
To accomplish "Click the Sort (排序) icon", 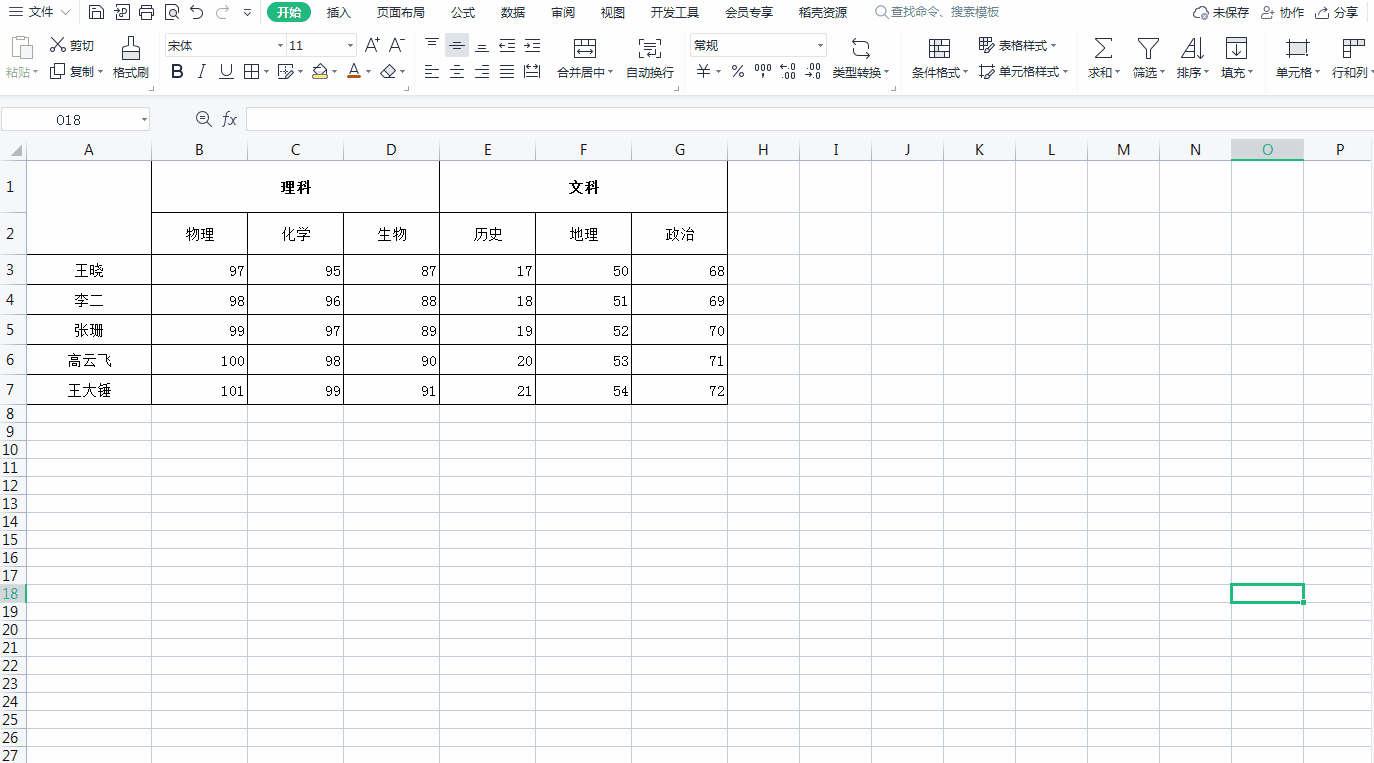I will tap(1192, 48).
